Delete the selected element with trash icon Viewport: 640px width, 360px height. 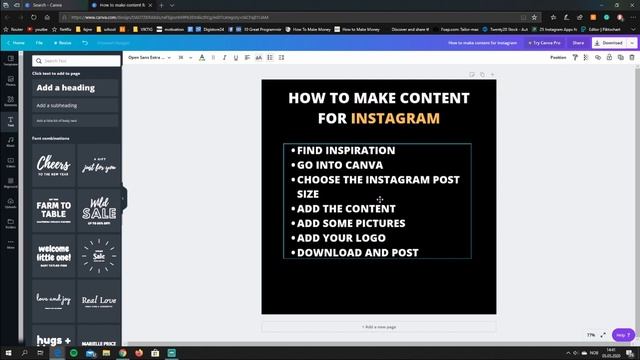point(632,58)
